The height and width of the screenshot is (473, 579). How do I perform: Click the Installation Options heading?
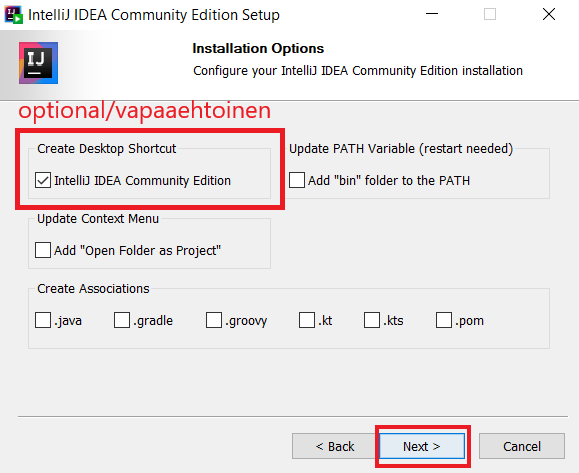(x=258, y=48)
